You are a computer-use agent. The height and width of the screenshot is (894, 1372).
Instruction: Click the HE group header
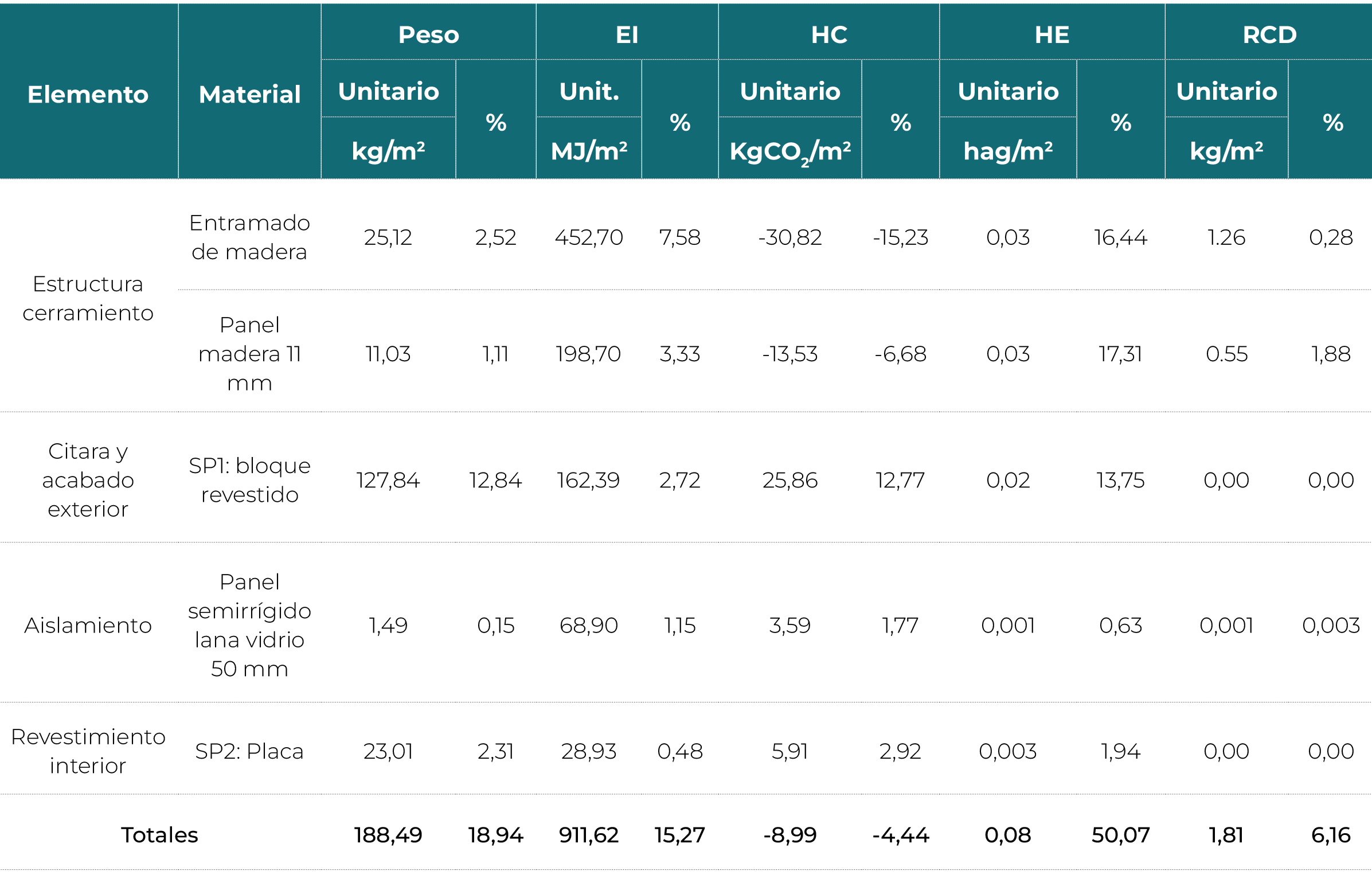pos(1052,34)
